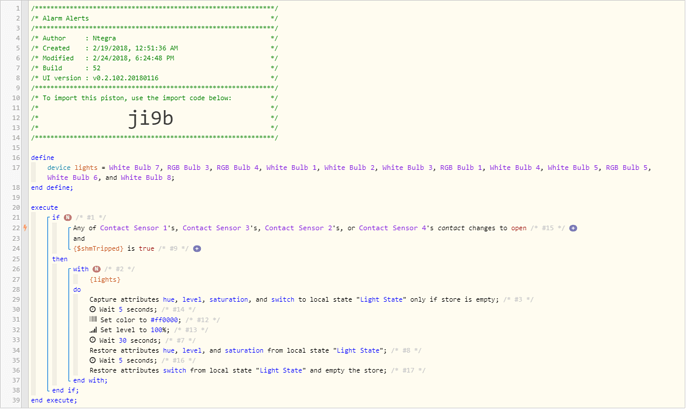The image size is (690, 412).
Task: Click Contact Sensor 3 in the condition
Action: coord(216,229)
